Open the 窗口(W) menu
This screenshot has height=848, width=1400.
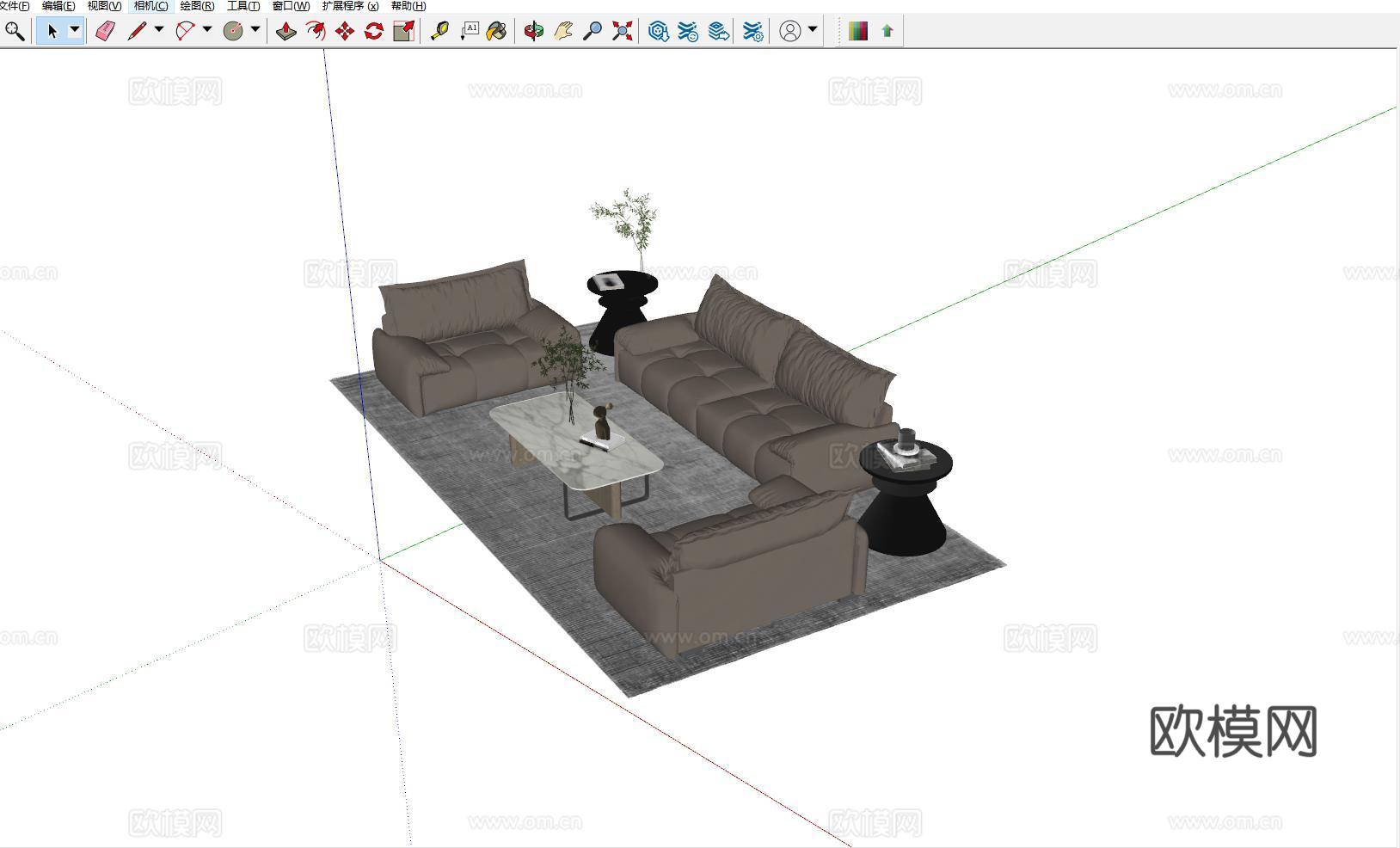click(291, 6)
